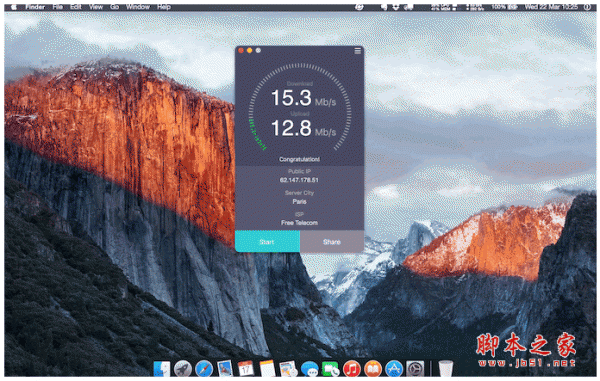Open iBooks from the Dock

coord(373,369)
